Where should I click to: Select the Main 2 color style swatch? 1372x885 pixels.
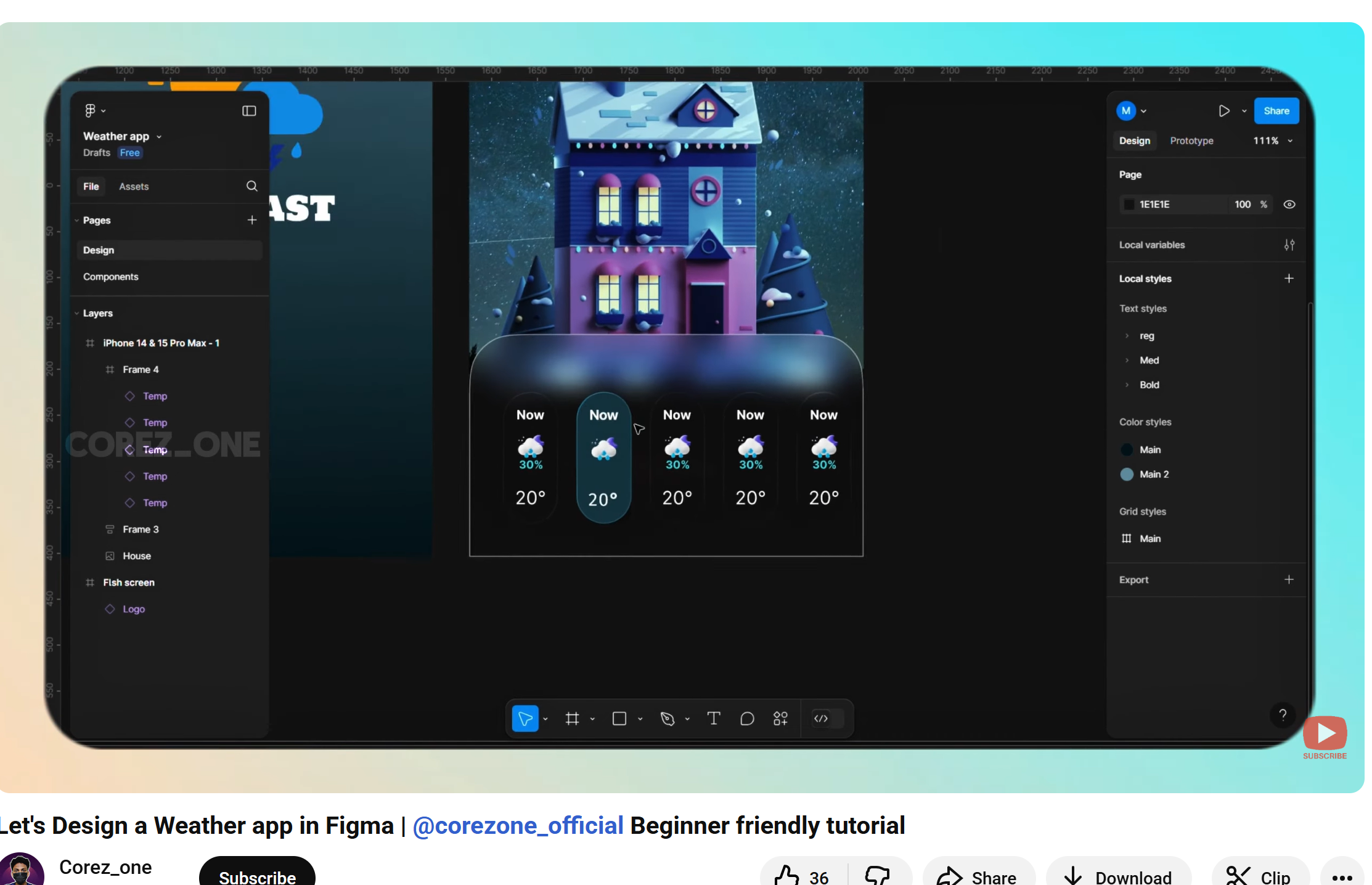(x=1127, y=475)
